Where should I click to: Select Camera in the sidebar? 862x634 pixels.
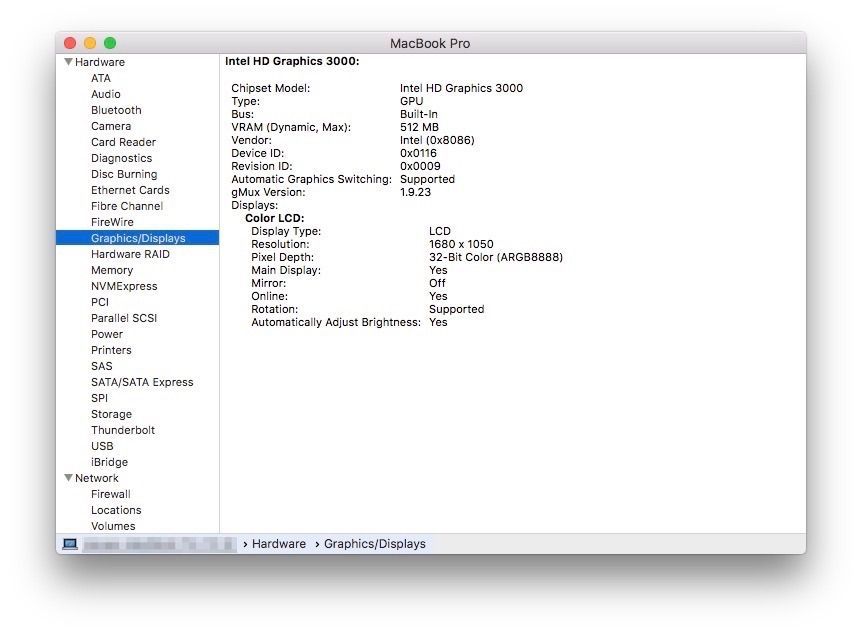tap(110, 126)
